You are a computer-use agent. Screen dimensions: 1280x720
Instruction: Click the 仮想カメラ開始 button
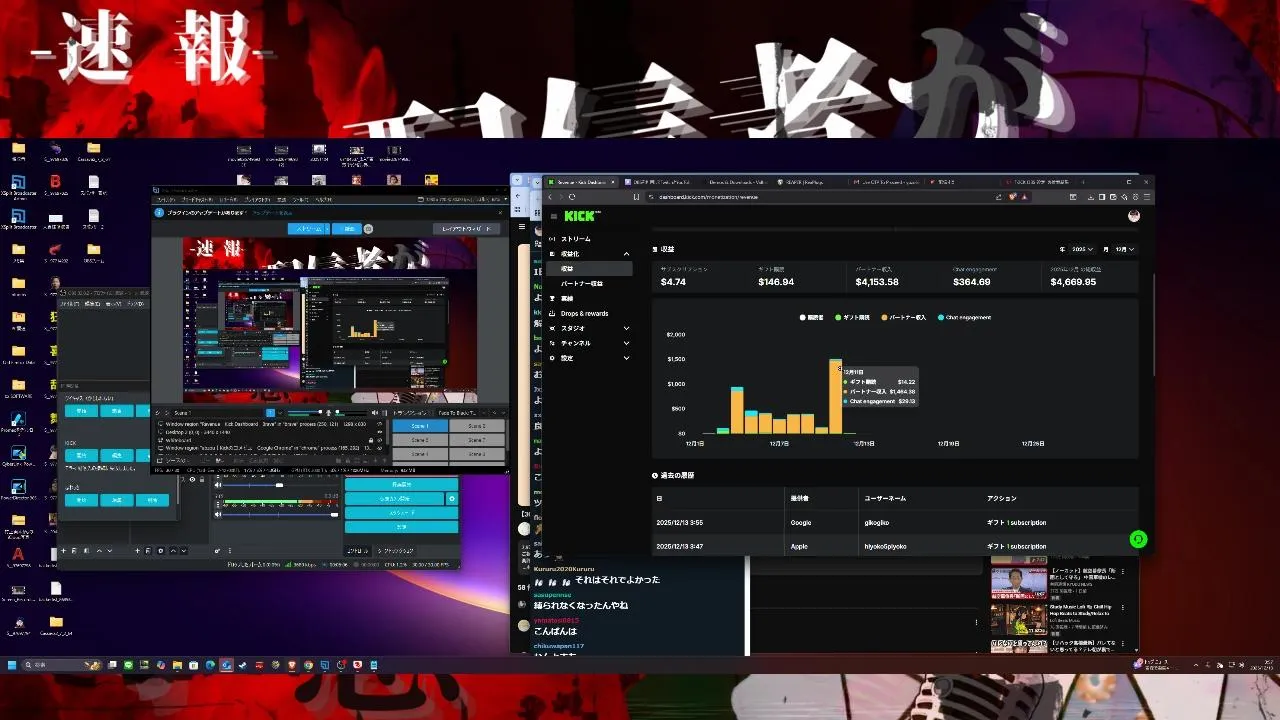[394, 498]
